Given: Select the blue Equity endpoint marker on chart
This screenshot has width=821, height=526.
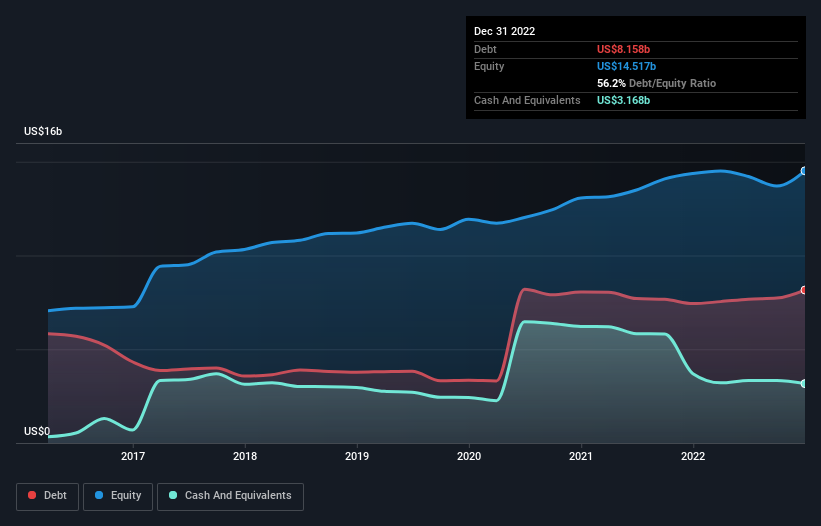Looking at the screenshot, I should coord(804,171).
